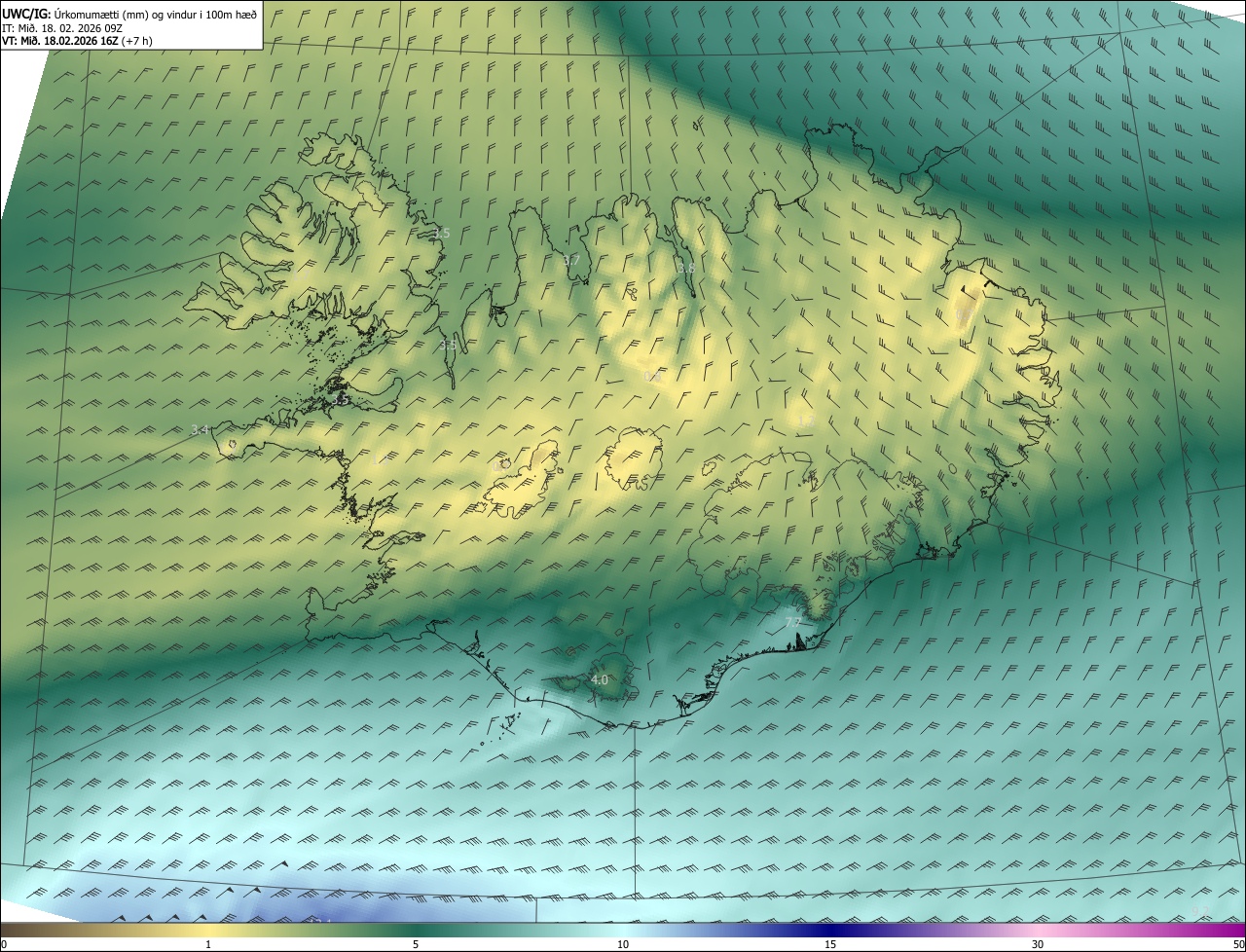Click the 'VT: Mið. 18.02.2026 16Z (+7 h)' line
This screenshot has height=952, width=1246.
click(x=77, y=41)
